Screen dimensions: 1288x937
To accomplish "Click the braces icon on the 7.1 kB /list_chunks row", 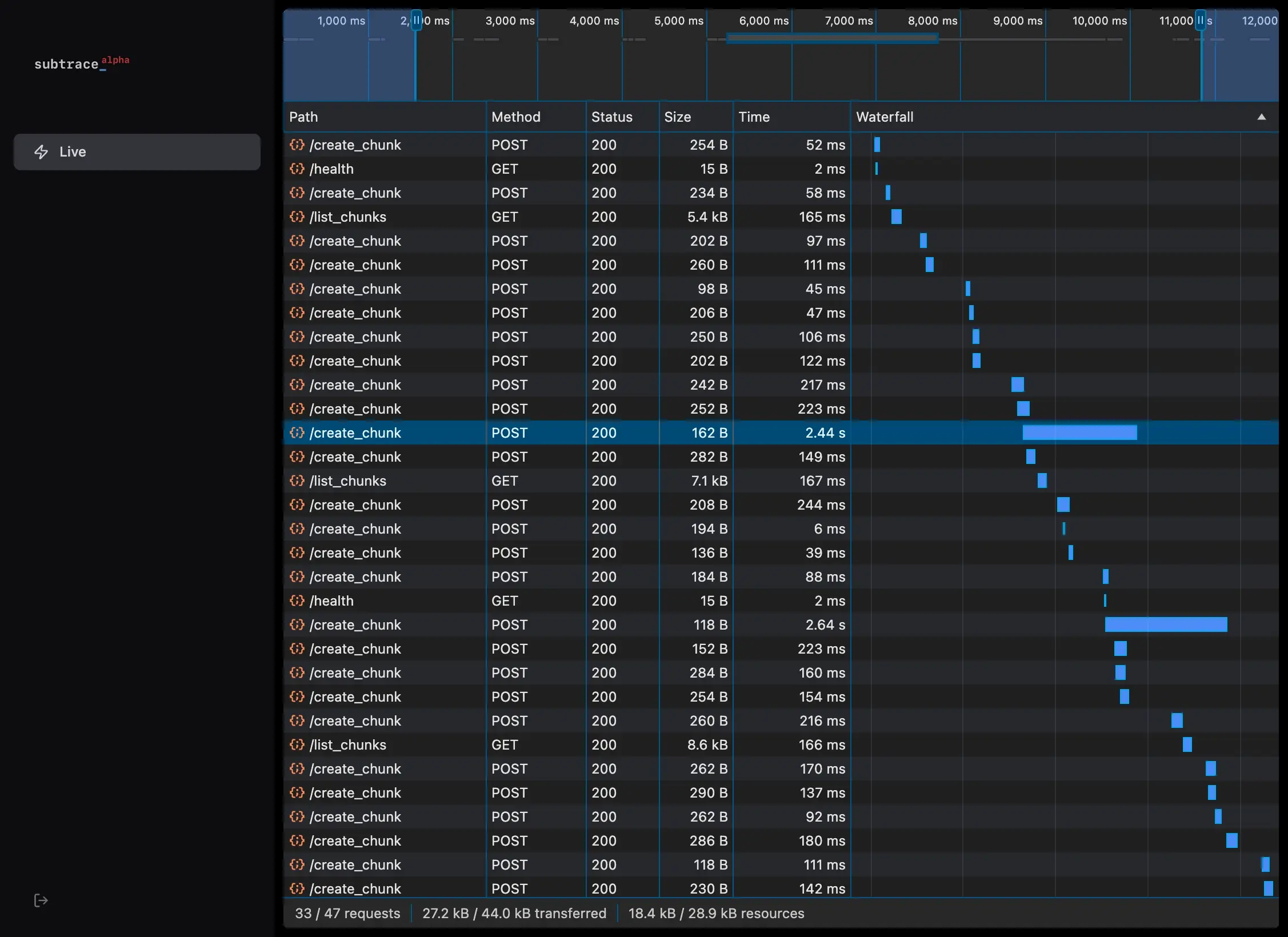I will pyautogui.click(x=297, y=480).
